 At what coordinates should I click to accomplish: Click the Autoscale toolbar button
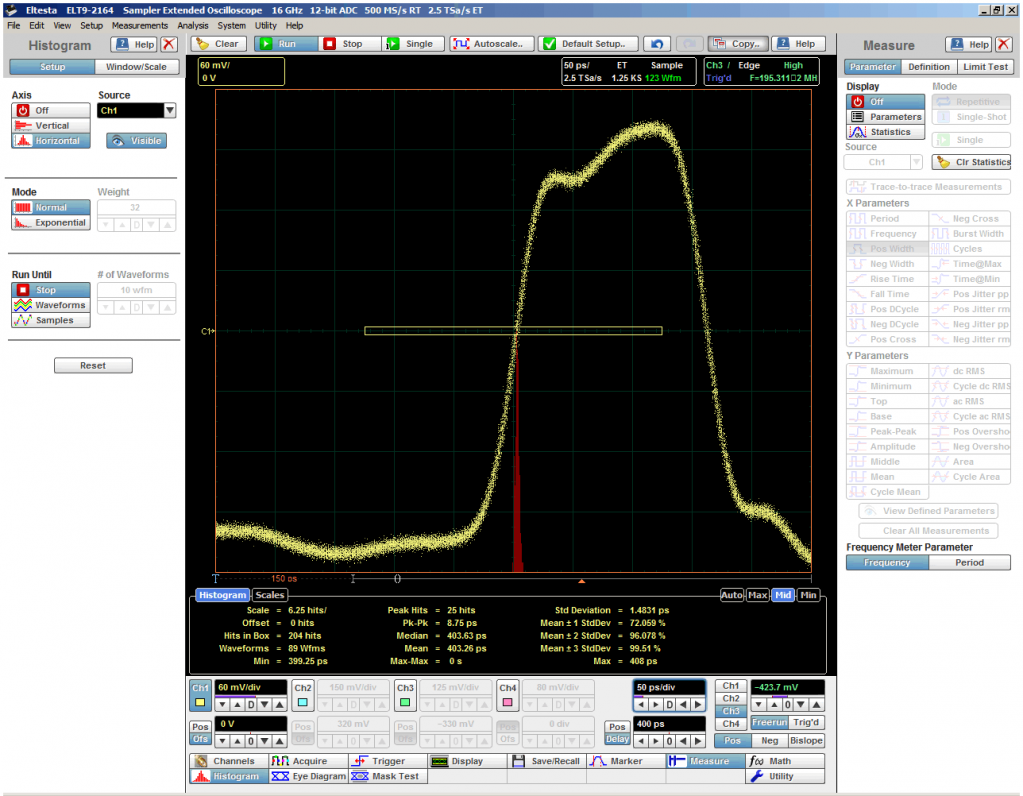tap(490, 44)
